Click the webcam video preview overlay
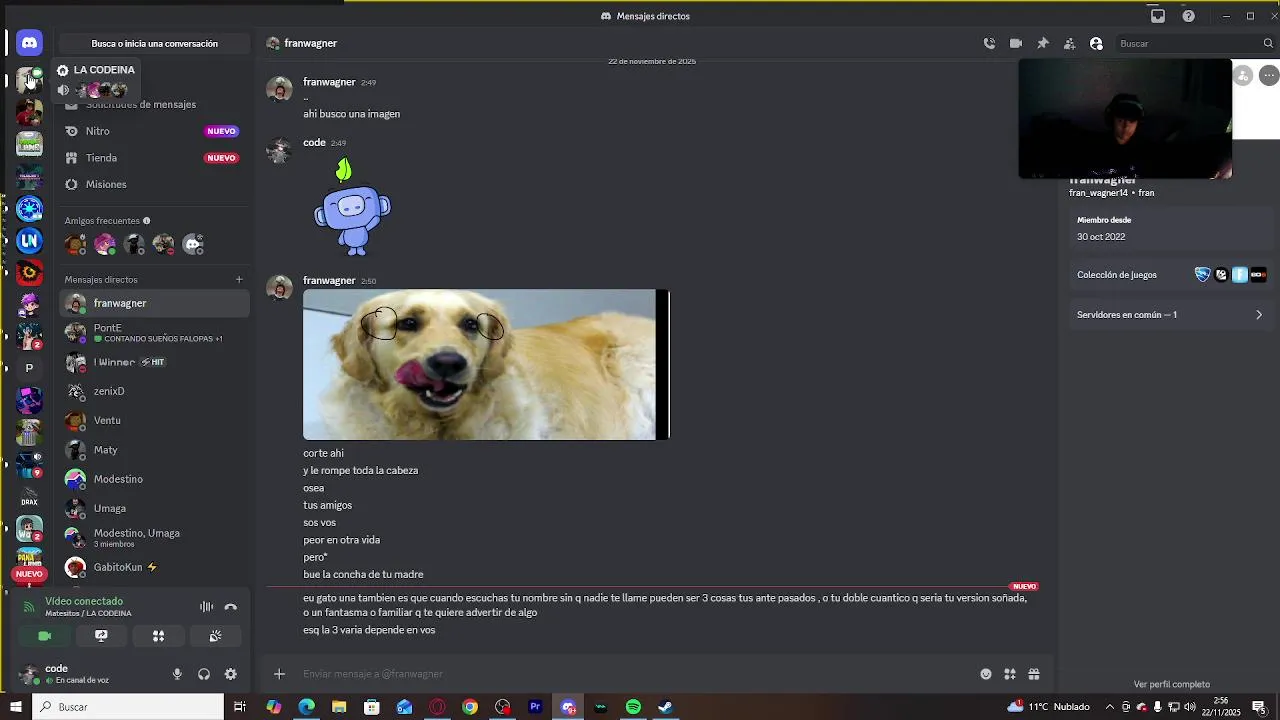Image resolution: width=1280 pixels, height=720 pixels. tap(1125, 119)
